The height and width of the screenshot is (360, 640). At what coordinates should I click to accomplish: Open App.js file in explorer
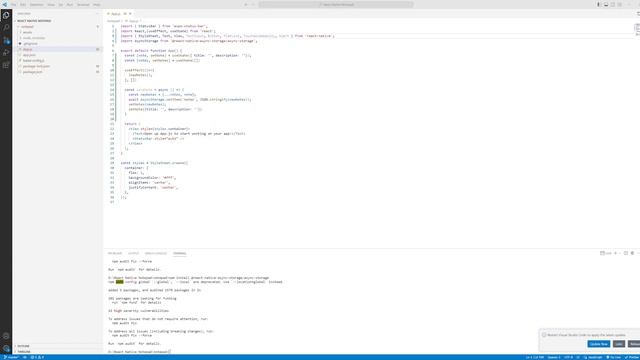point(27,49)
